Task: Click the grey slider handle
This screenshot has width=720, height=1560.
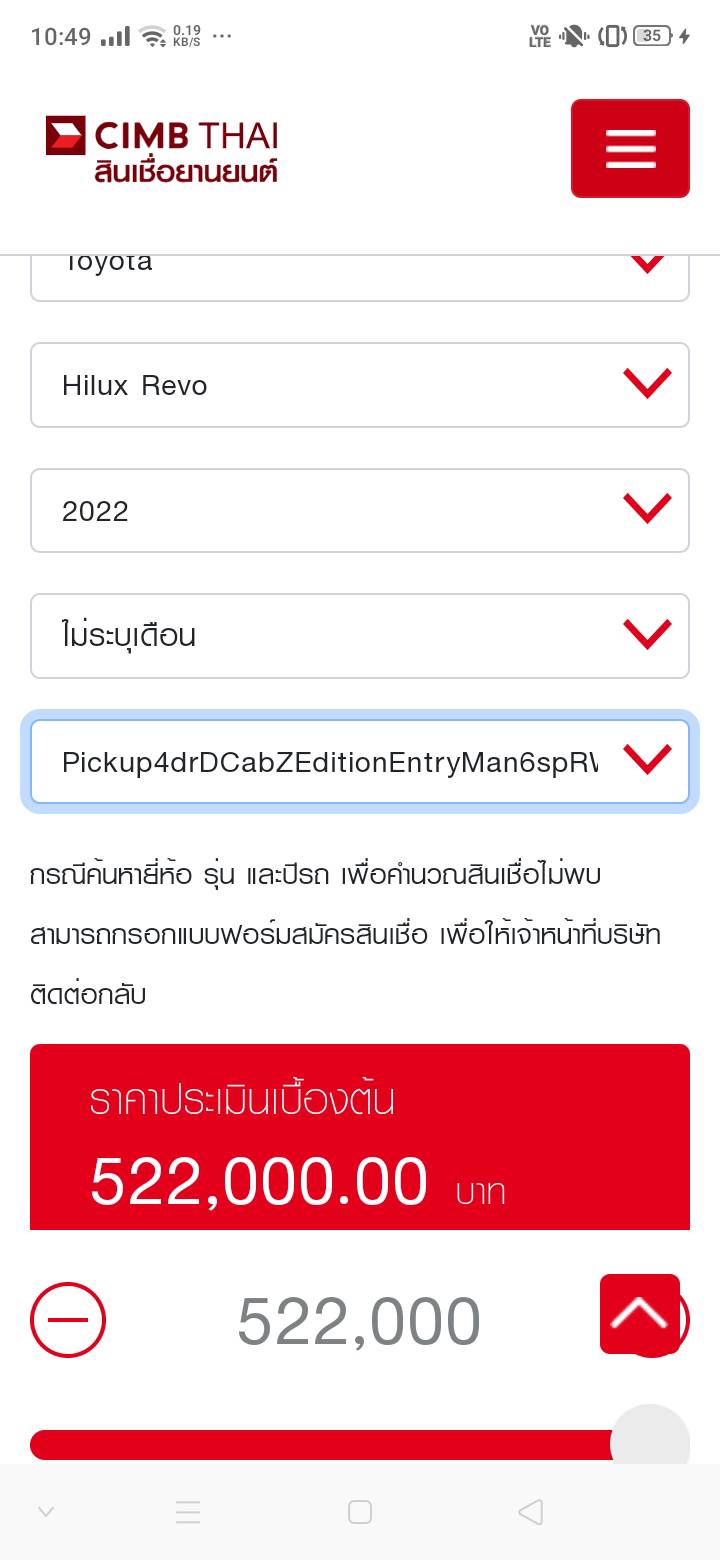Action: pos(650,1443)
